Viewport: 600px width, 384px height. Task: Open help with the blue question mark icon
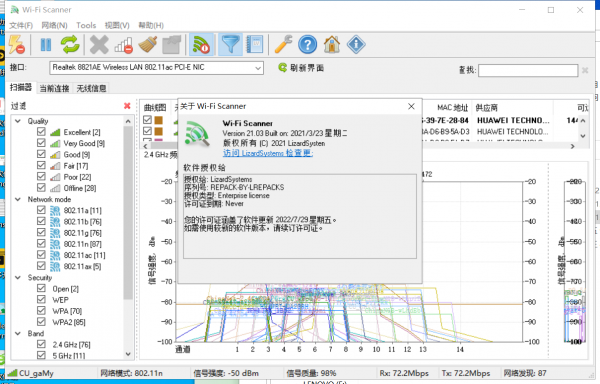point(308,45)
